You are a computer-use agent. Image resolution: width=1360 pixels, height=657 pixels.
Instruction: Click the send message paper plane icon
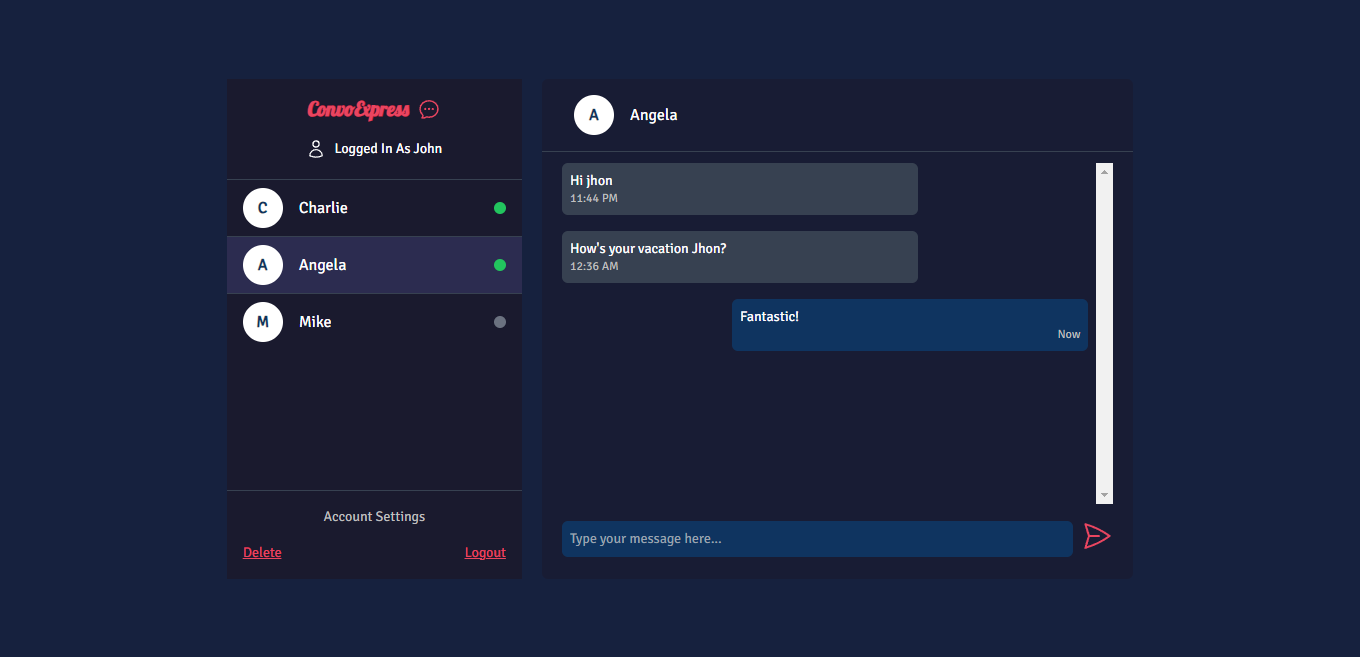1097,537
